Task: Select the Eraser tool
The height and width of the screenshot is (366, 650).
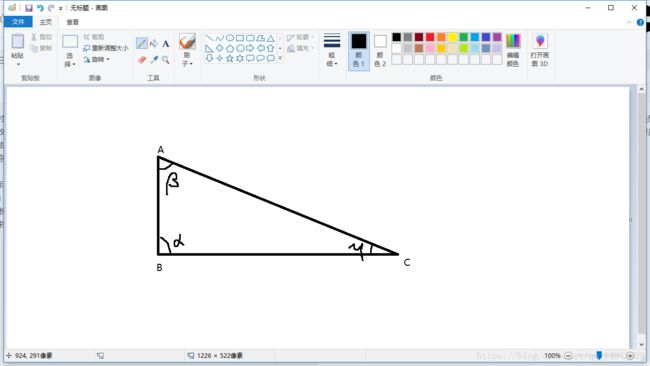Action: coord(142,60)
